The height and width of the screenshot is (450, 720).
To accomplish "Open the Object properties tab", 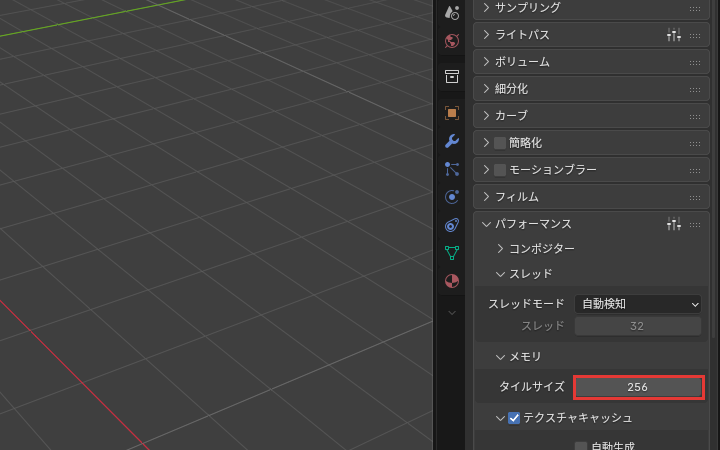I will [x=452, y=113].
